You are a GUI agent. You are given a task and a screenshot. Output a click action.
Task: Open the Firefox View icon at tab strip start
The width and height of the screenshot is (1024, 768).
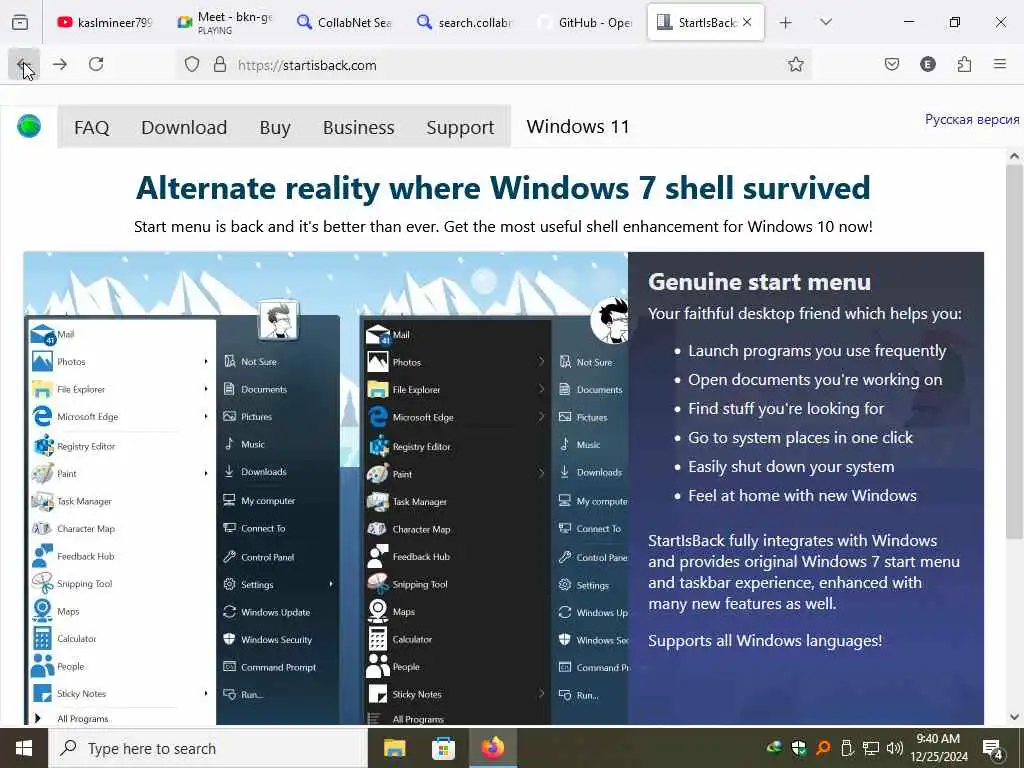click(20, 22)
